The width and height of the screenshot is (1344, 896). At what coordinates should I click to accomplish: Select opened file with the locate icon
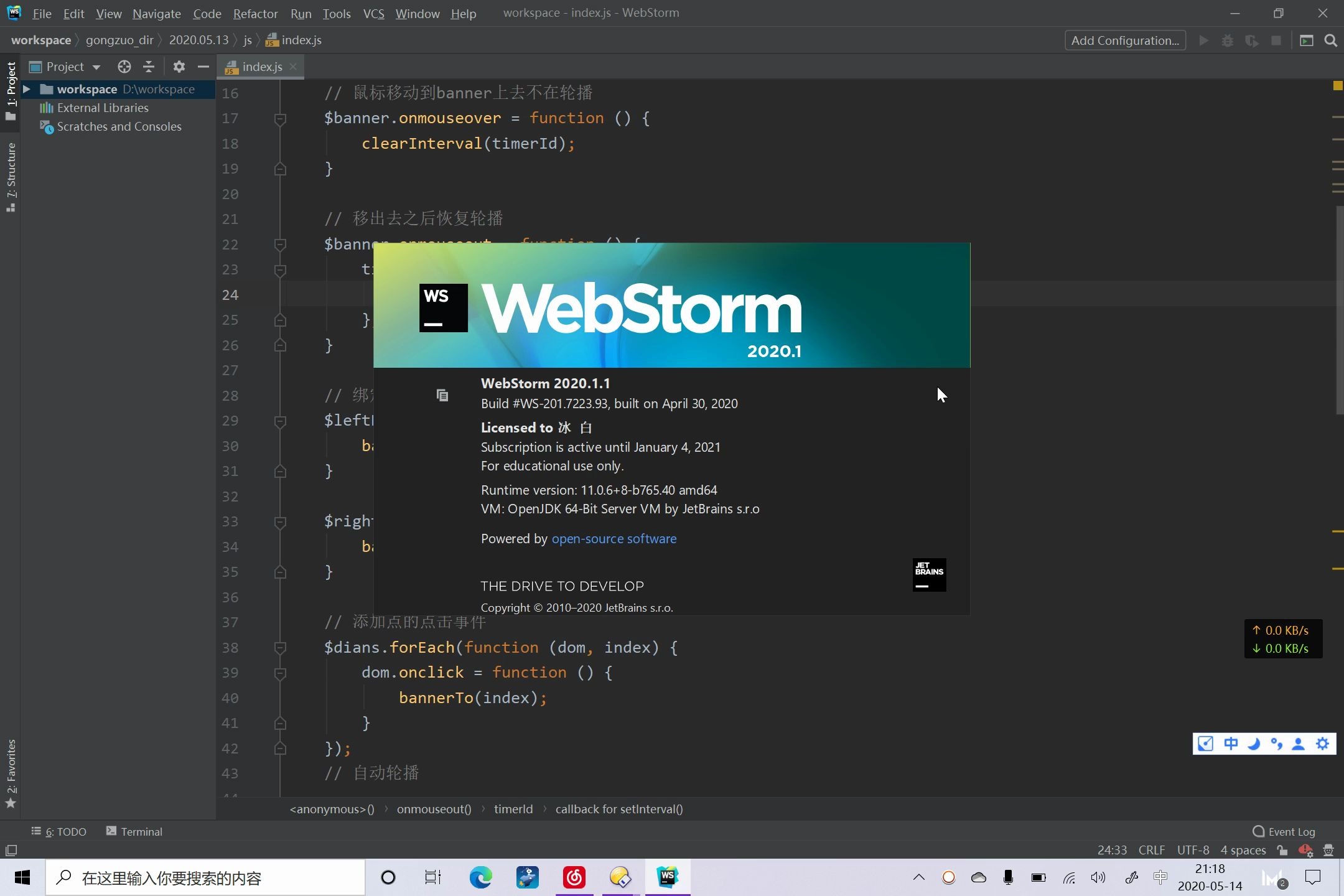click(x=124, y=67)
